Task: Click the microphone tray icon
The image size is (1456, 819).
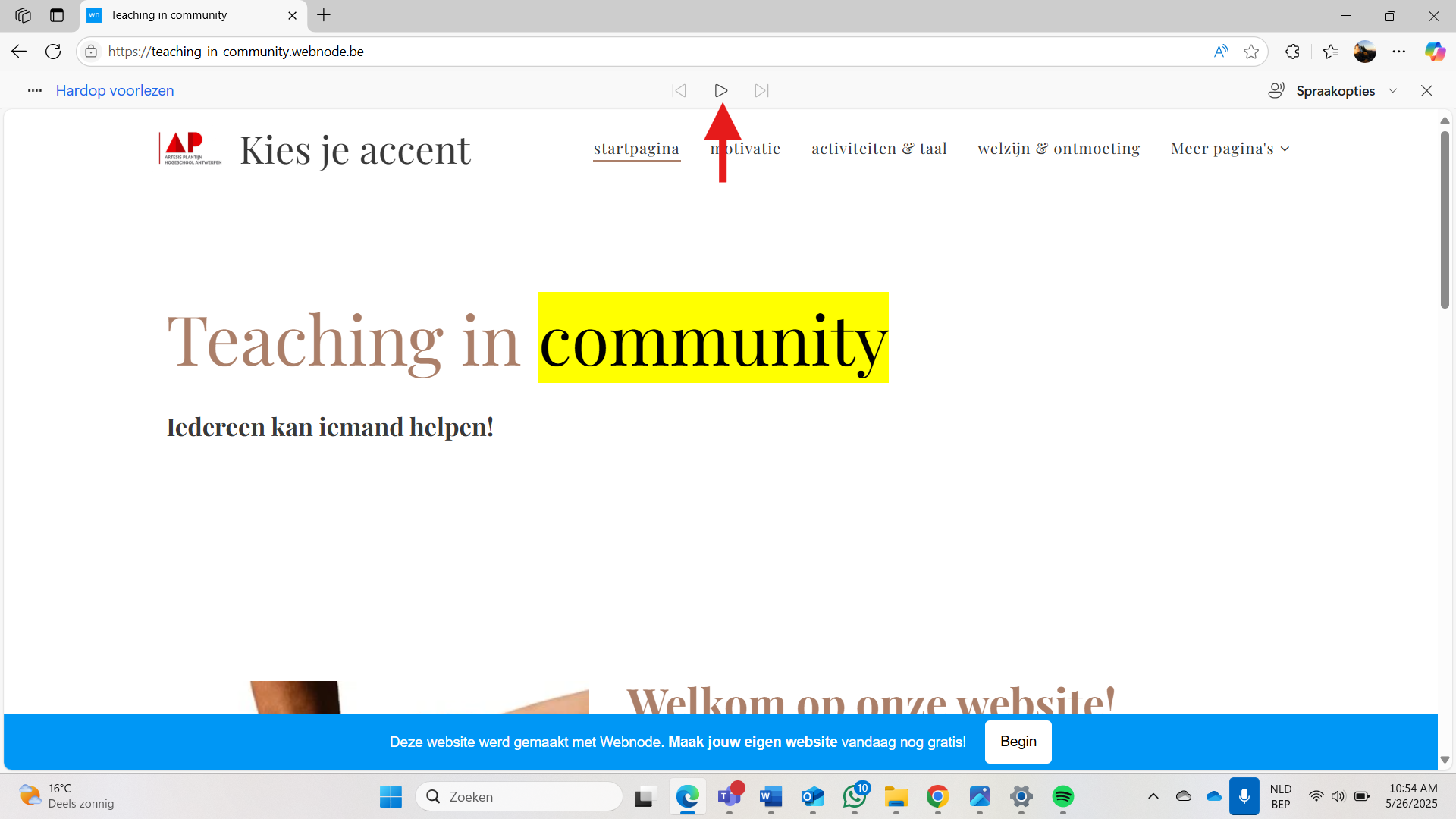Action: click(1244, 796)
